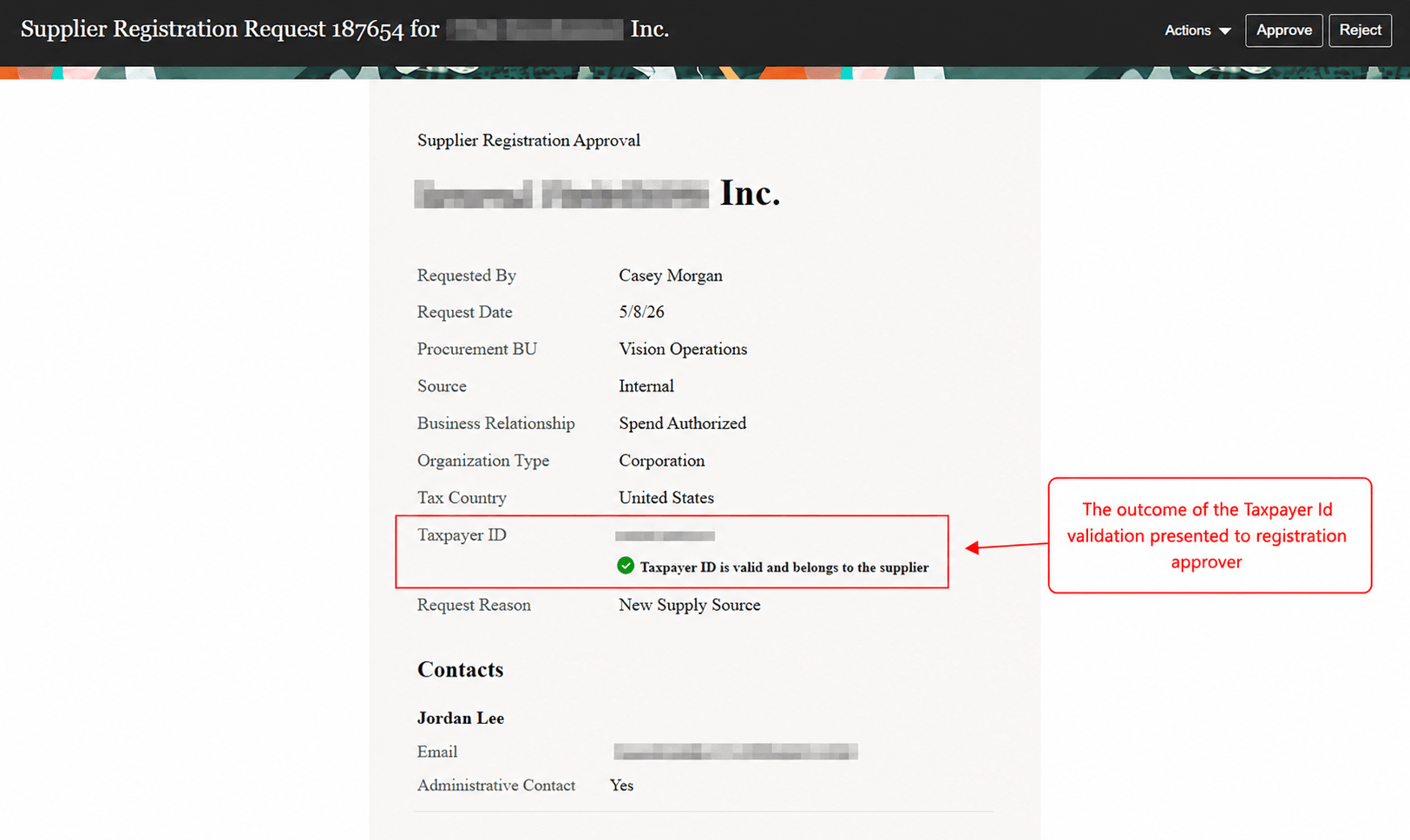This screenshot has width=1410, height=840.
Task: Select requester name 'Casey Morgan'
Action: pos(671,275)
